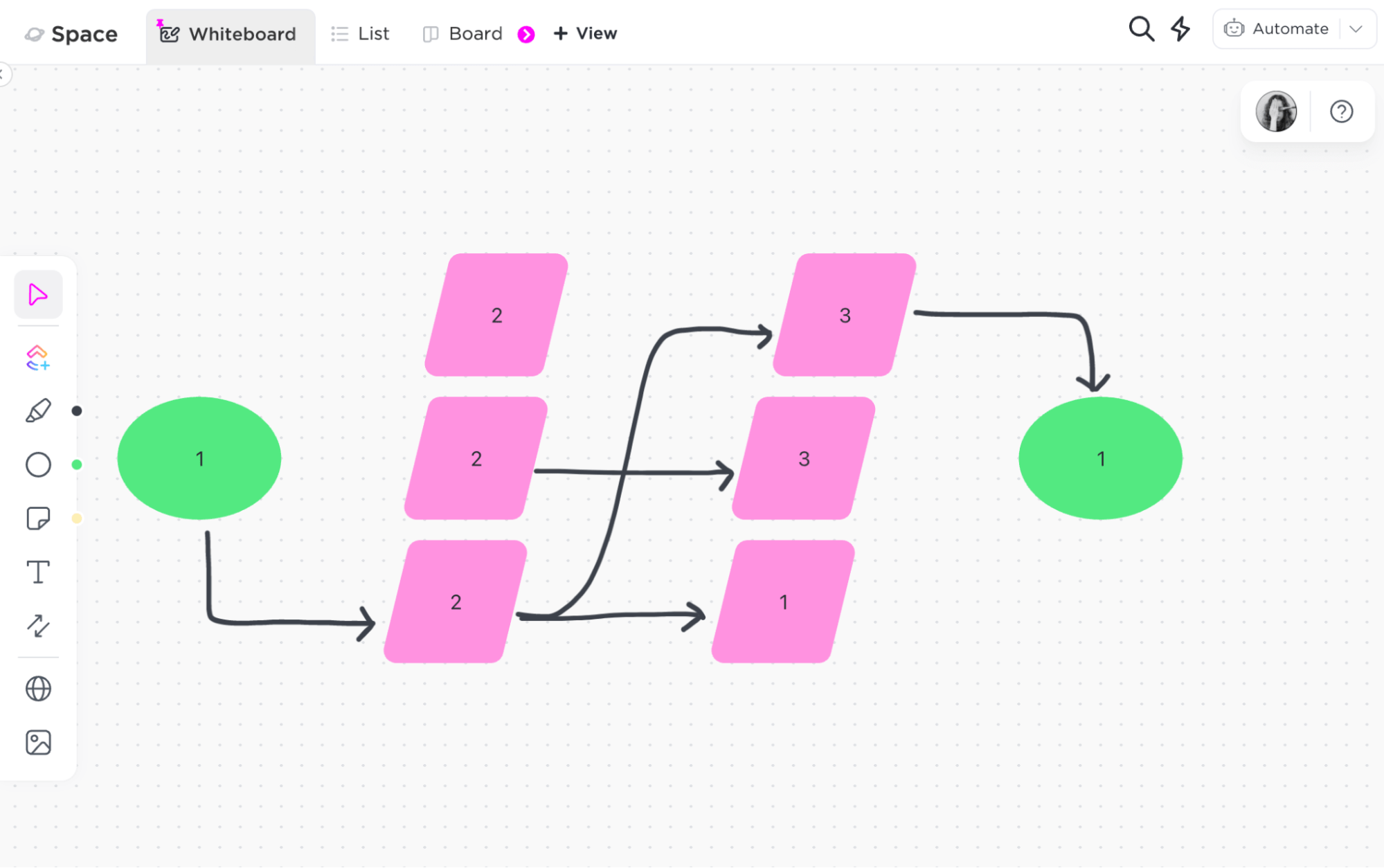Click the sticky note tool
The image size is (1384, 868).
(38, 520)
